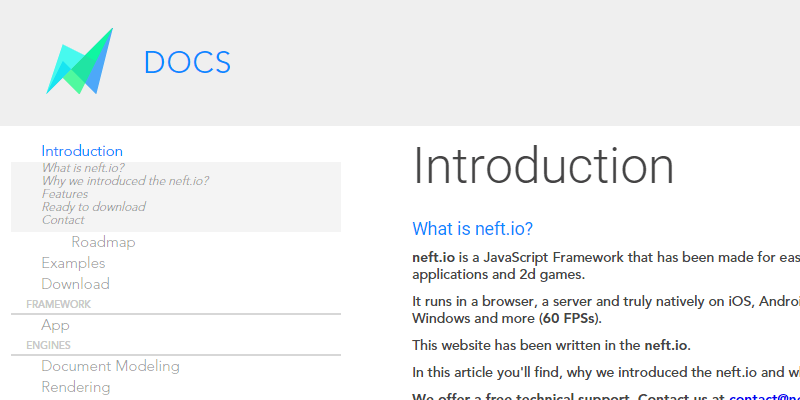Click the bold "60 FPSs" text
This screenshot has height=400, width=800.
click(569, 319)
